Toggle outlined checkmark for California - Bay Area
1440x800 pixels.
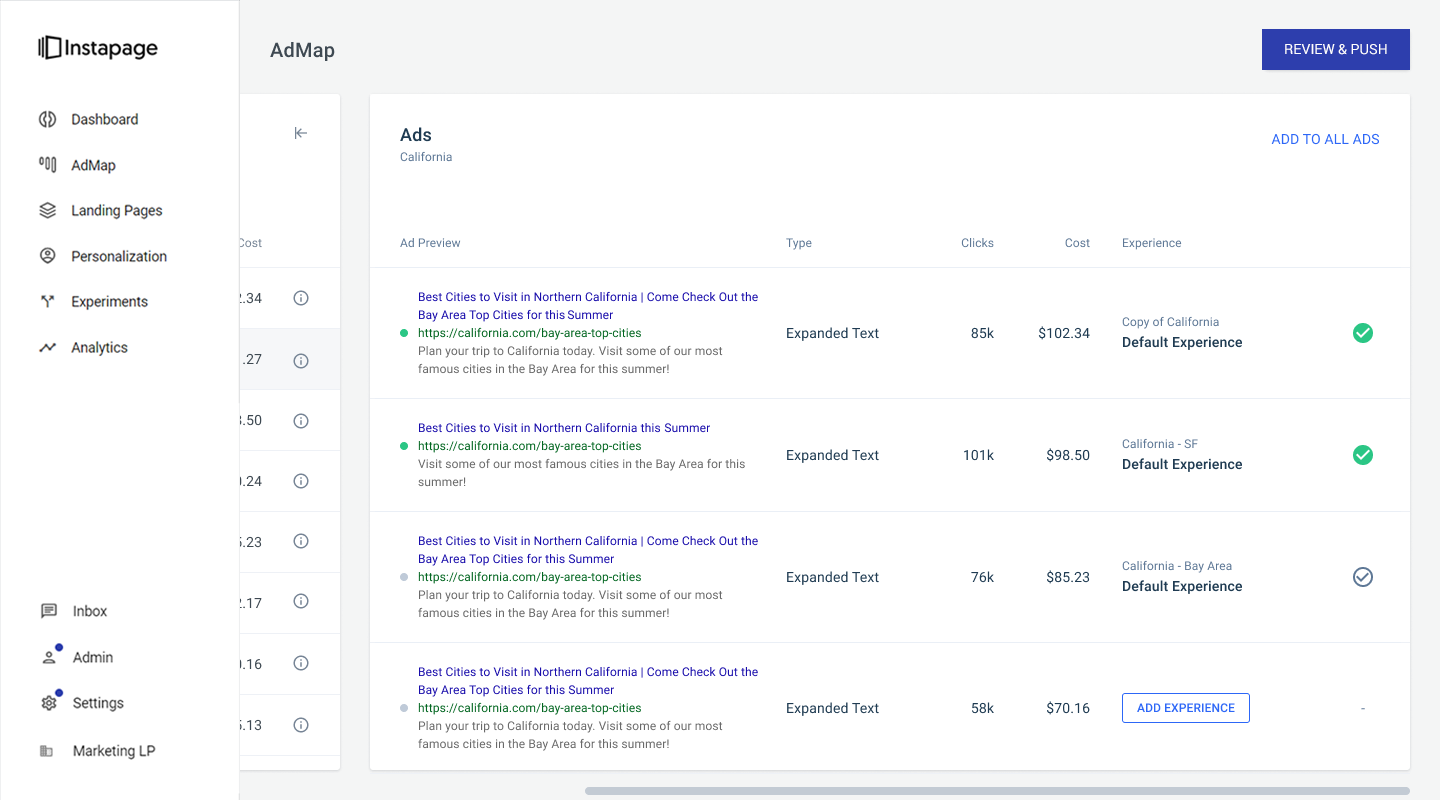click(x=1362, y=577)
